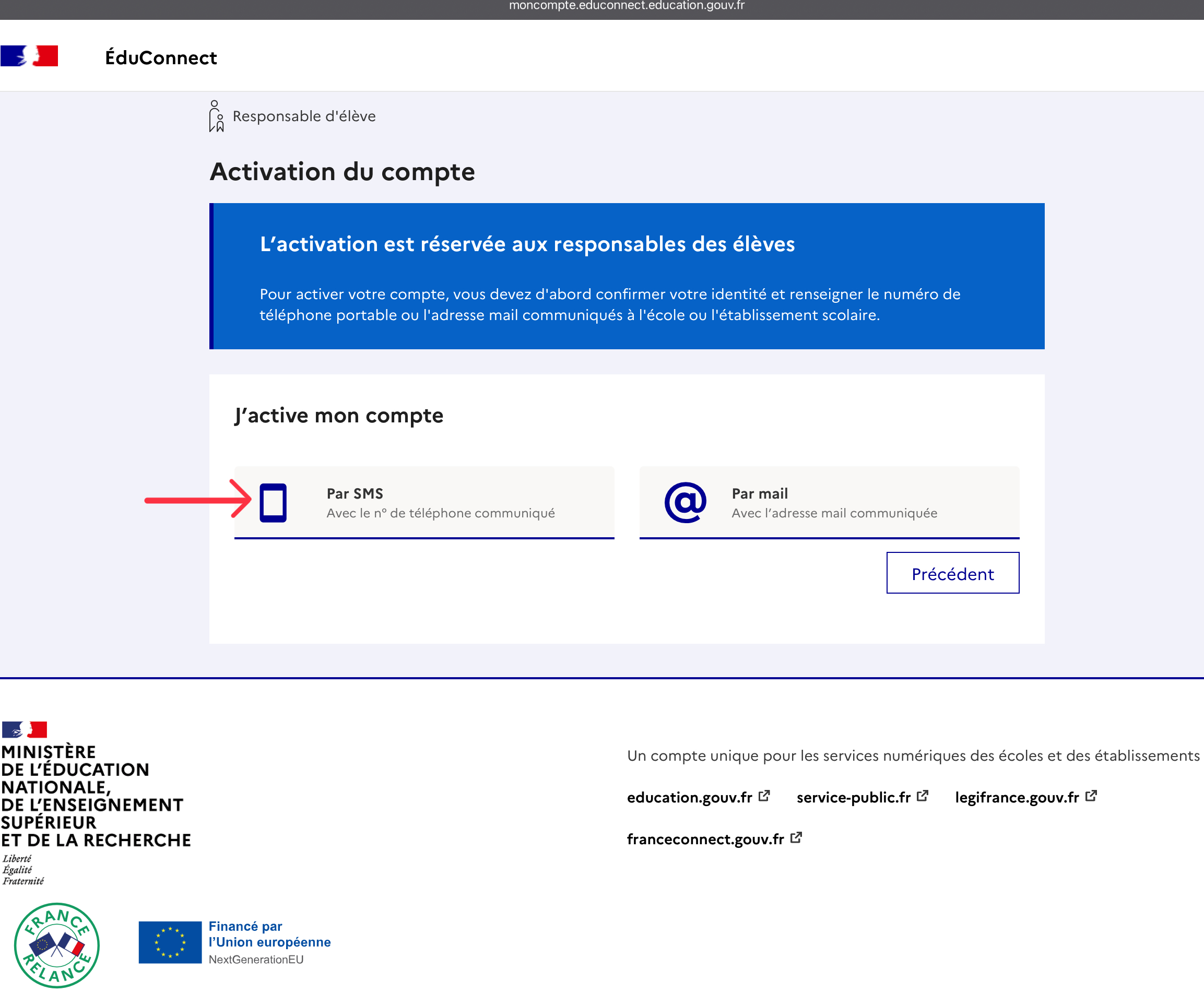Click the France Relance round logo
The width and height of the screenshot is (1204, 992).
pos(56,944)
